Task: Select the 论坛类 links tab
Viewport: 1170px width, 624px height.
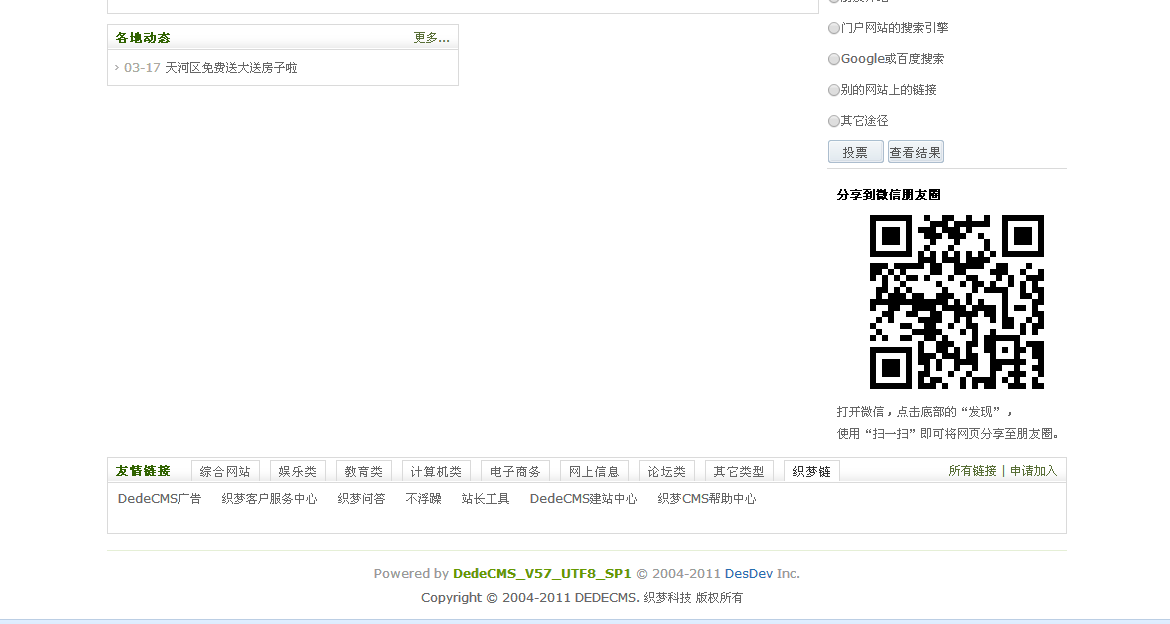Action: pos(666,472)
